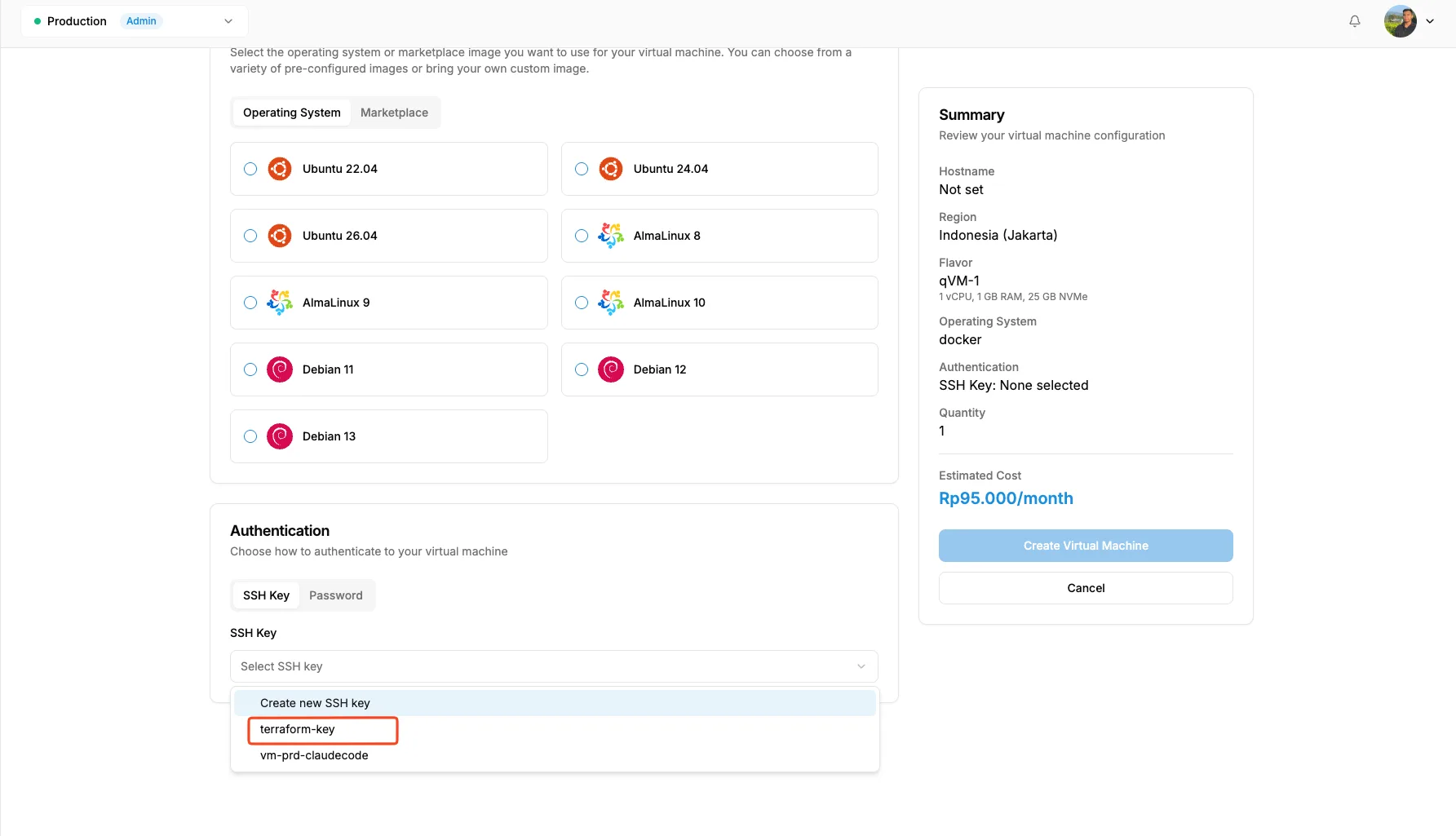Screen dimensions: 1456x836
Task: Click the Debian 13 swirl logo
Action: tap(280, 436)
